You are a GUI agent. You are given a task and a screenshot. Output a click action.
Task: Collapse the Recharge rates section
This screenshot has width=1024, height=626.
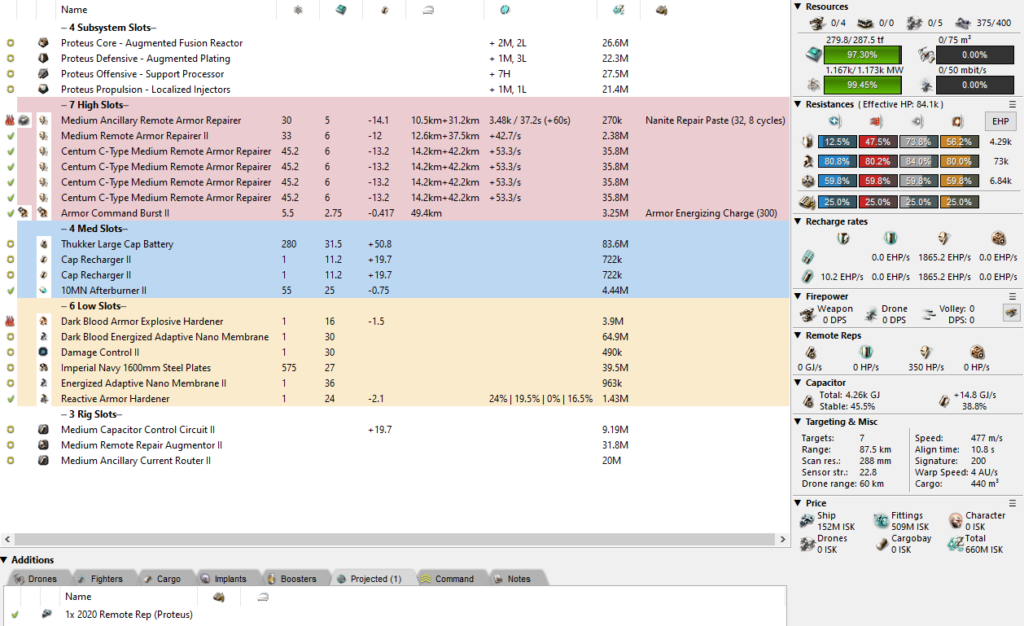point(798,221)
